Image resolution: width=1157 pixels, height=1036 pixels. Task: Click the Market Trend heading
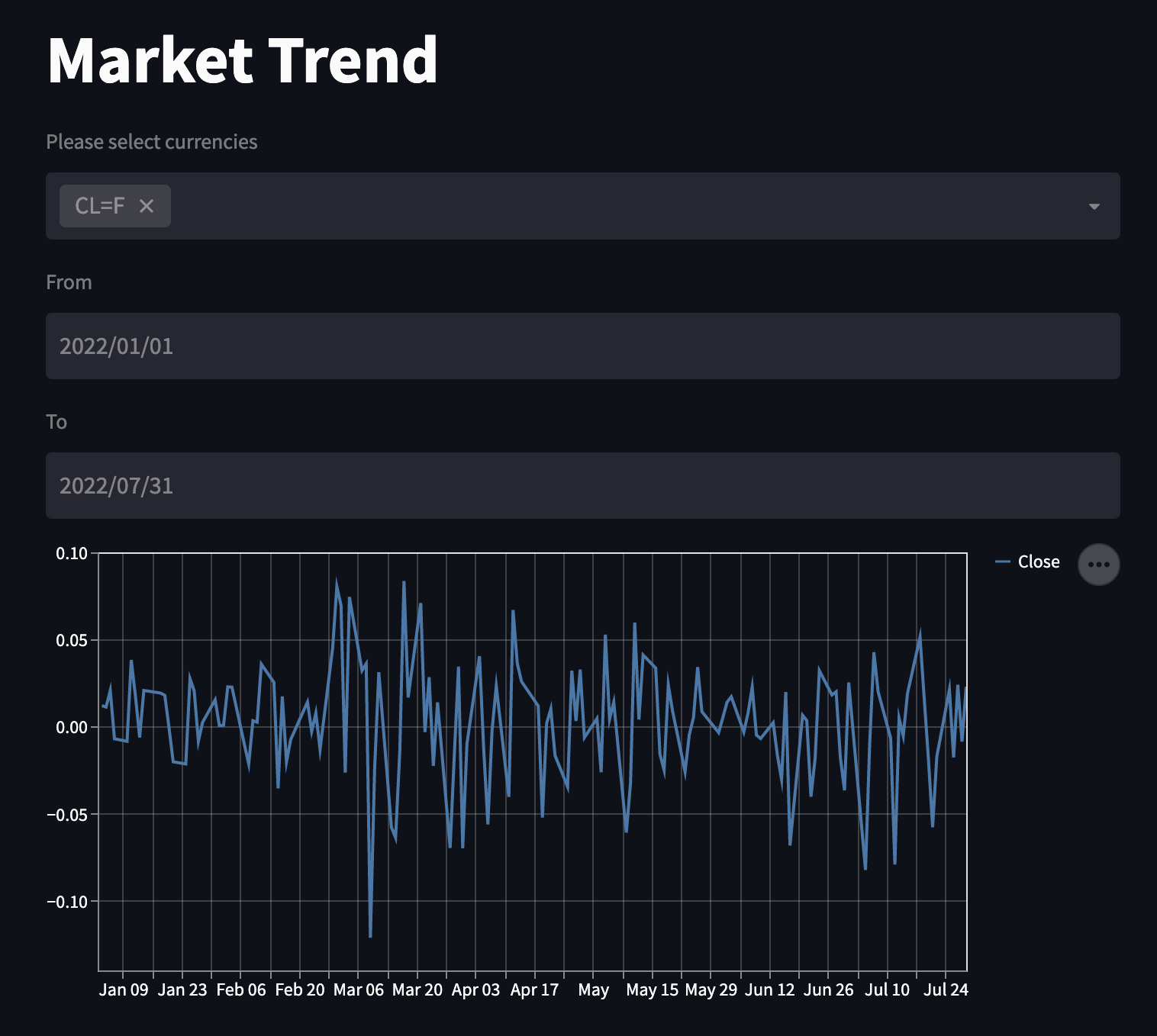(x=243, y=60)
